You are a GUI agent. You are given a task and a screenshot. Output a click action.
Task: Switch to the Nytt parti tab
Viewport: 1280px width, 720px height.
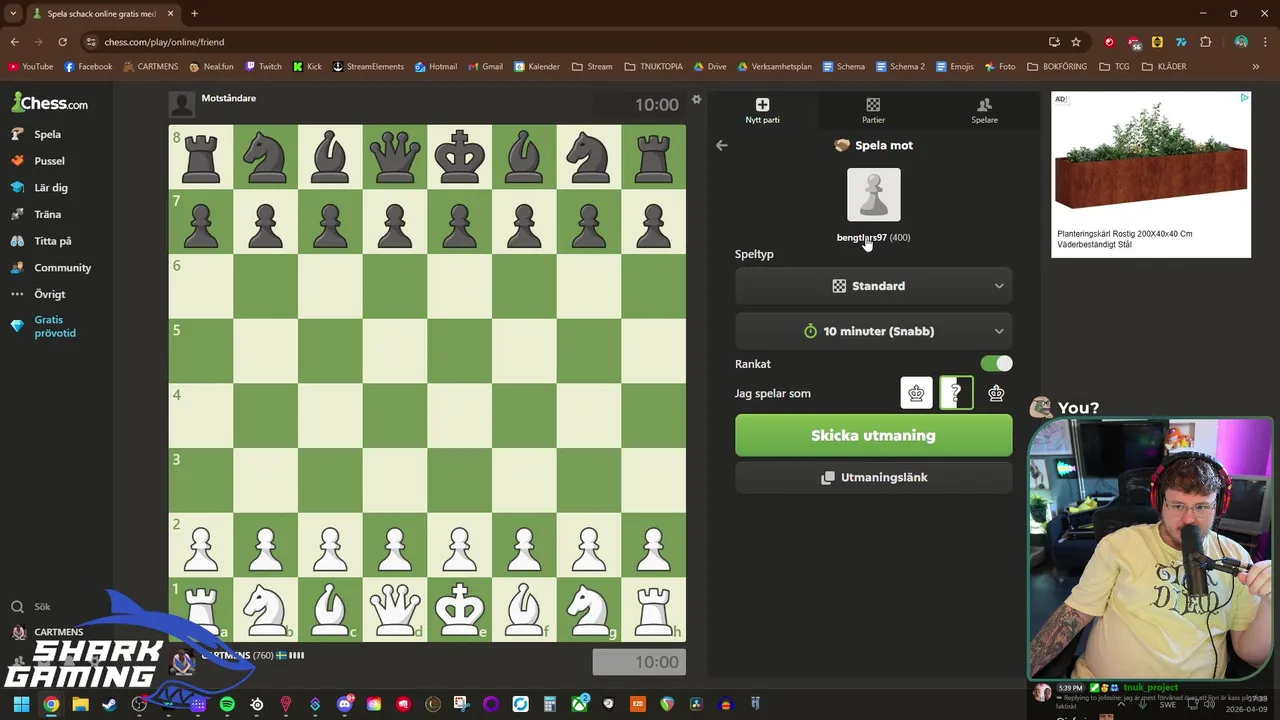(x=762, y=110)
